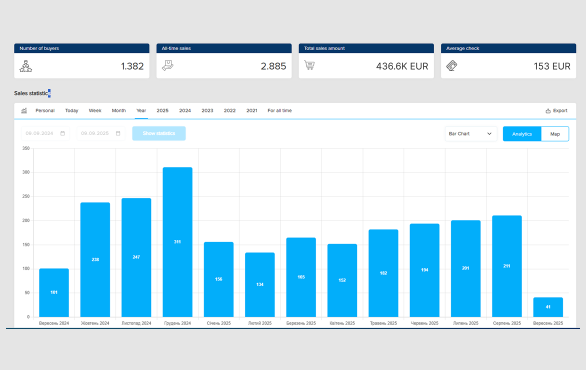Select the For all time tab
Image resolution: width=586 pixels, height=370 pixels.
(x=280, y=111)
